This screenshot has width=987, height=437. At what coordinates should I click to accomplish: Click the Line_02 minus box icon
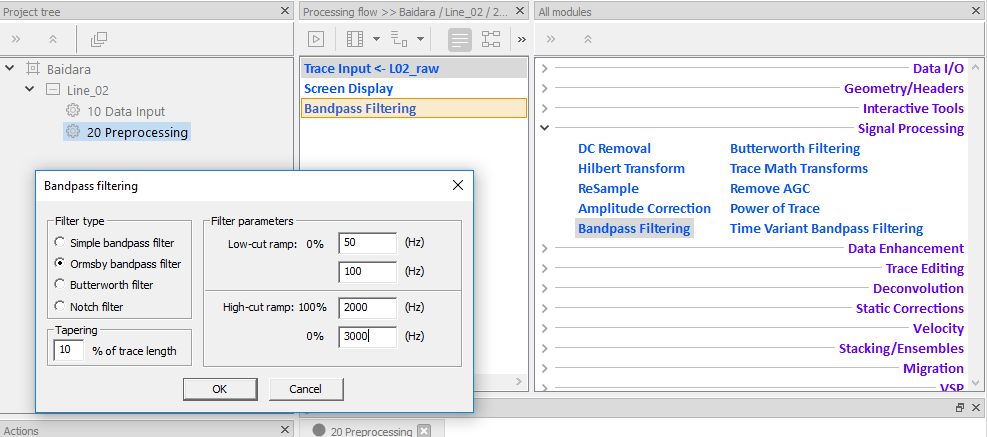tap(54, 89)
